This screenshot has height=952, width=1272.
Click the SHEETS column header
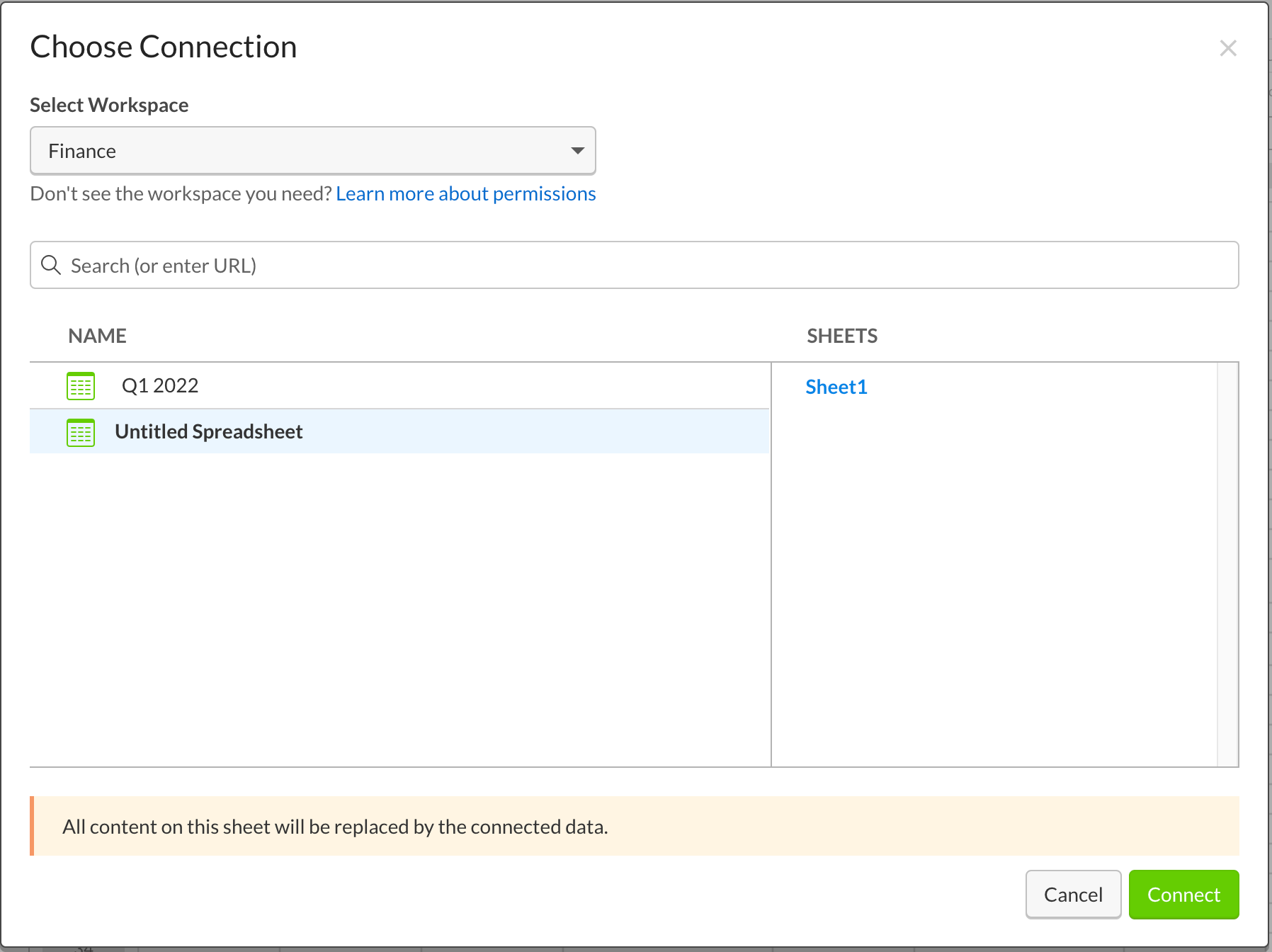coord(842,335)
